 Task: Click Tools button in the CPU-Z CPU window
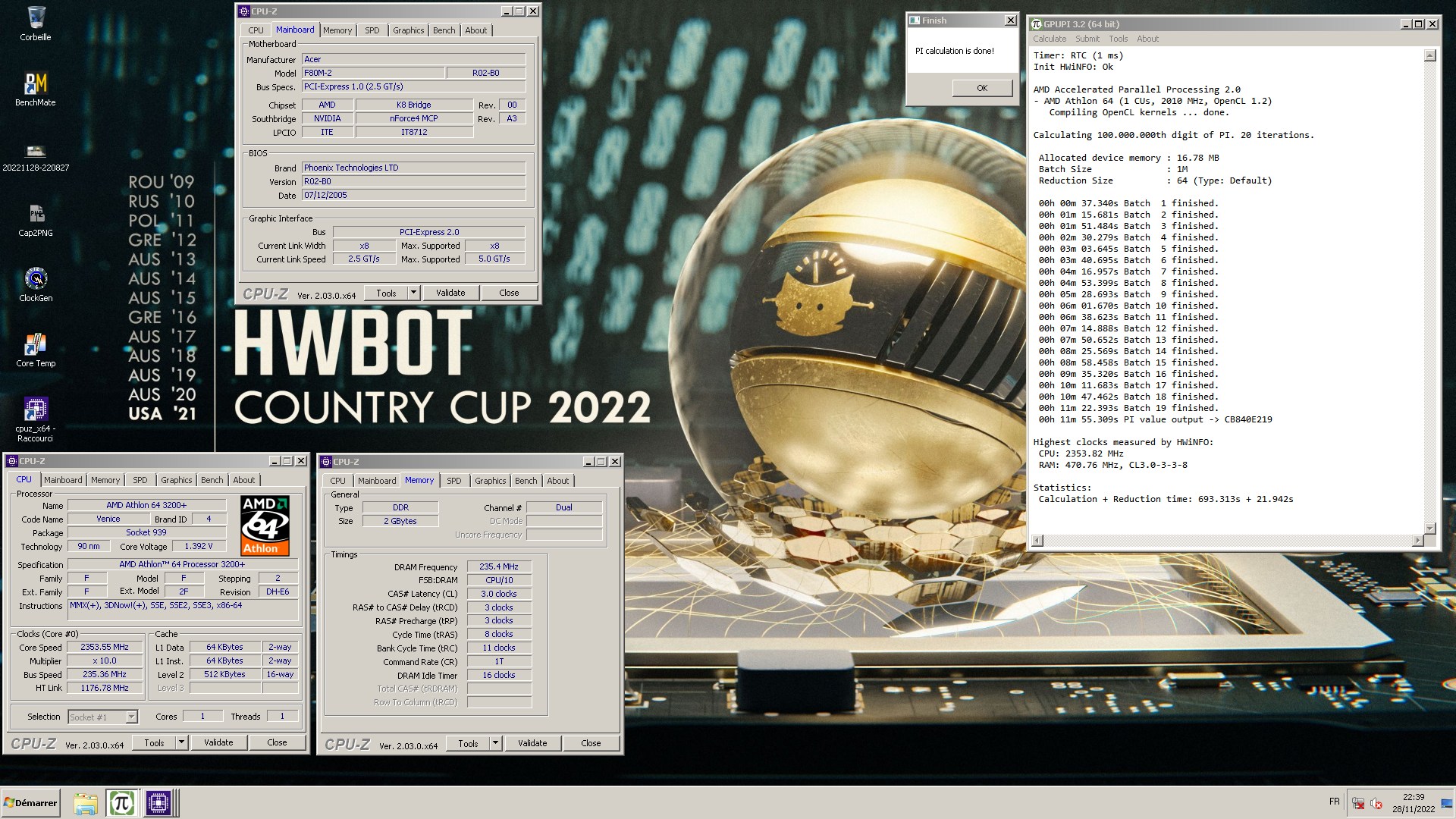pyautogui.click(x=154, y=742)
